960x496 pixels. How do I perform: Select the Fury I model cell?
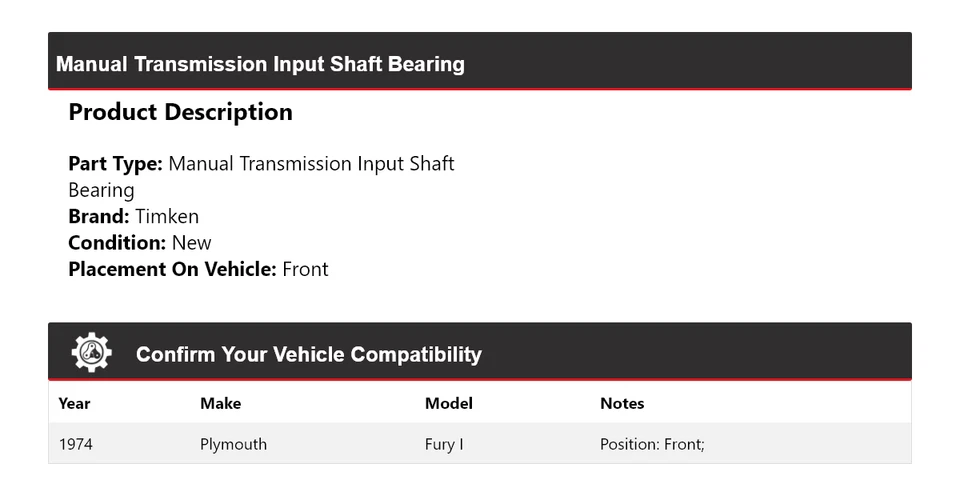click(444, 444)
